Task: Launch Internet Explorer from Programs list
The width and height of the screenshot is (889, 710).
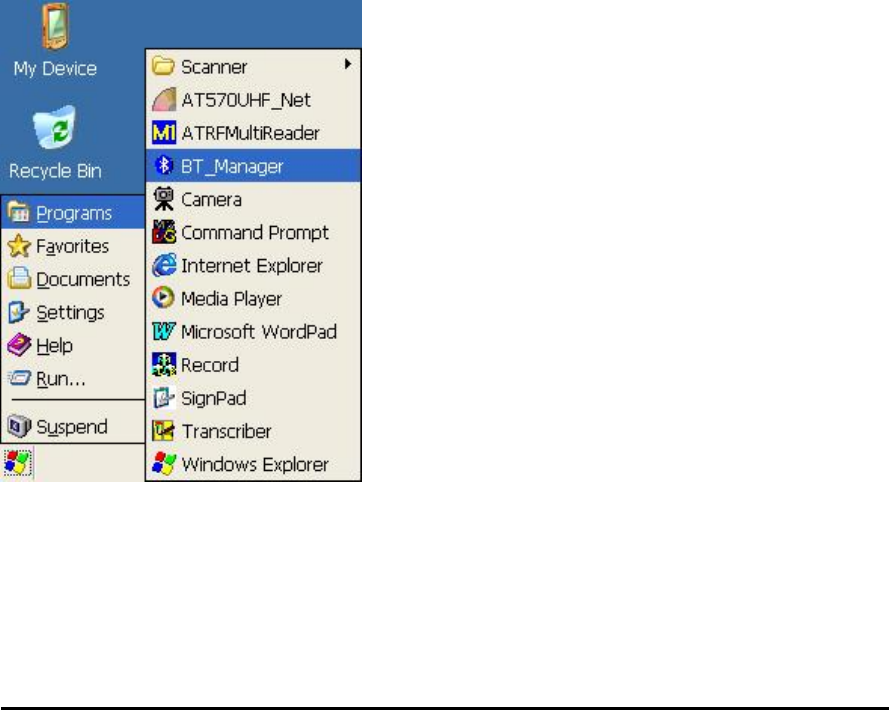Action: [253, 265]
